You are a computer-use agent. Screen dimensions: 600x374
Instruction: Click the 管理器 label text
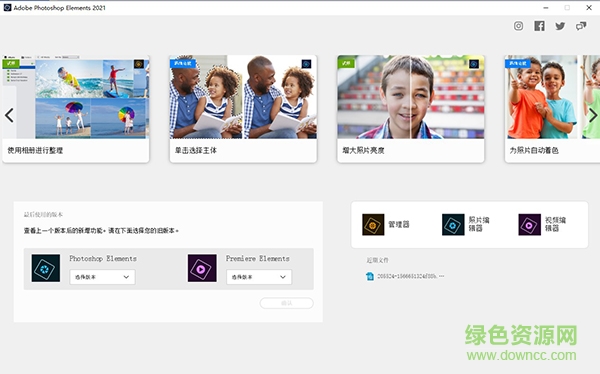(399, 224)
